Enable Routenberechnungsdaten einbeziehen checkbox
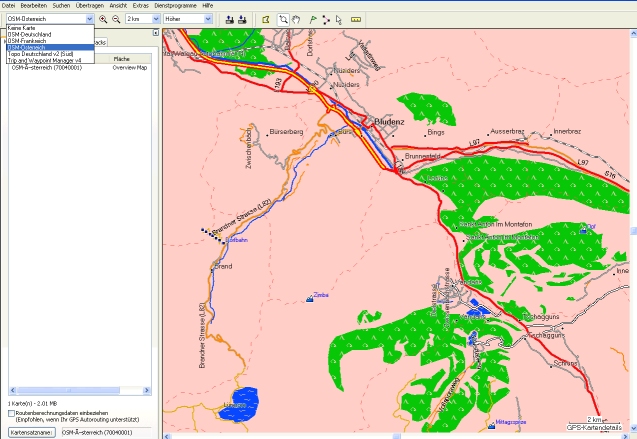The width and height of the screenshot is (637, 439). click(11, 413)
